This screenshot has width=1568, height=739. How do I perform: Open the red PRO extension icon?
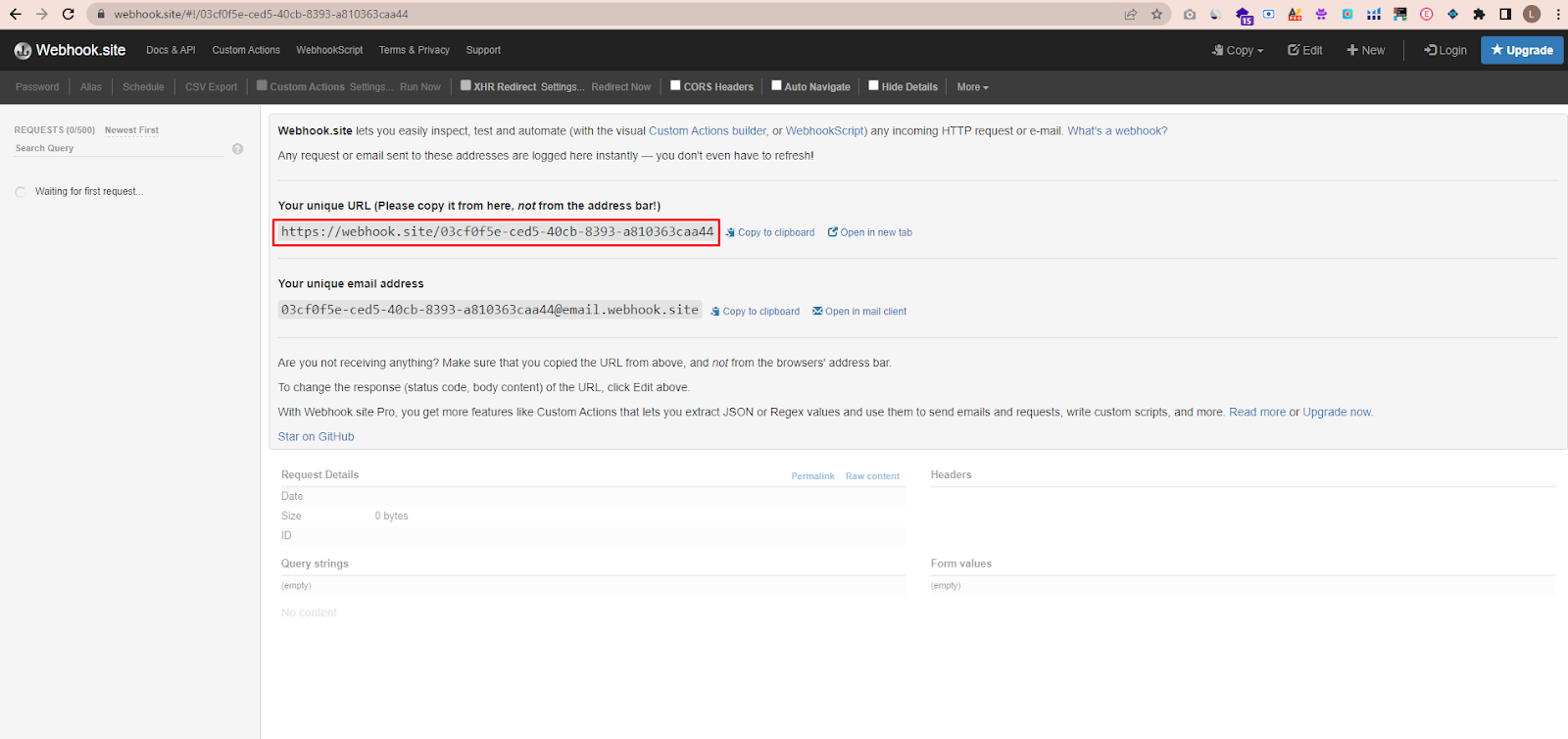pos(1295,14)
